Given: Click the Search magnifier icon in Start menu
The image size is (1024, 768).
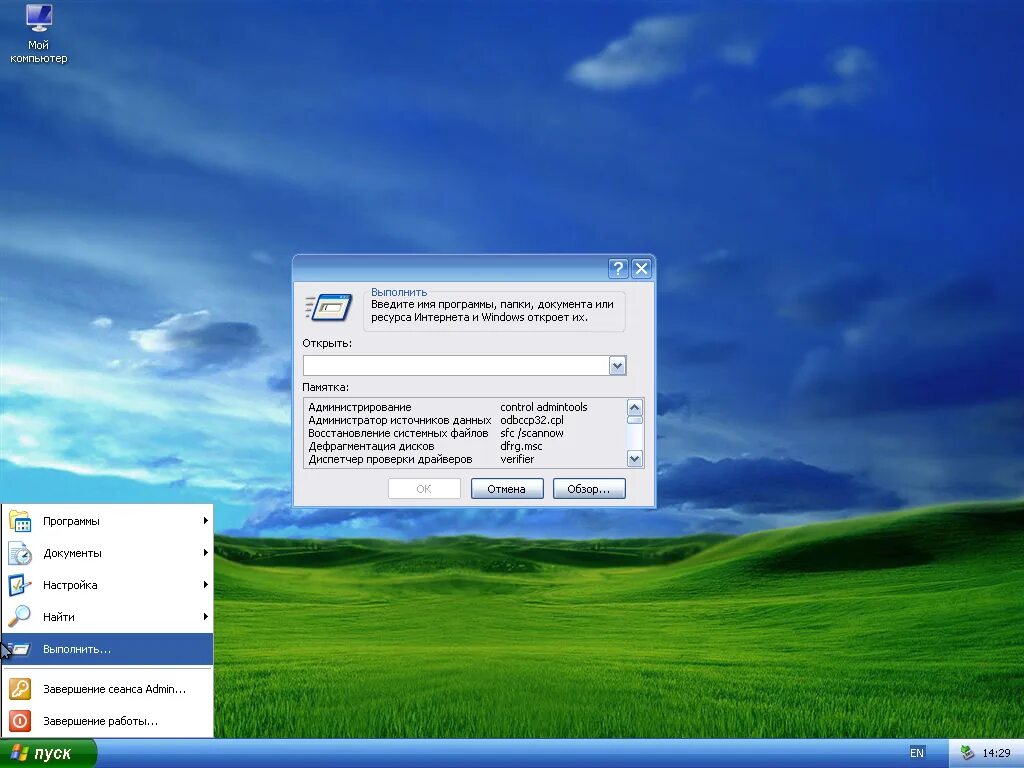Looking at the screenshot, I should (20, 616).
